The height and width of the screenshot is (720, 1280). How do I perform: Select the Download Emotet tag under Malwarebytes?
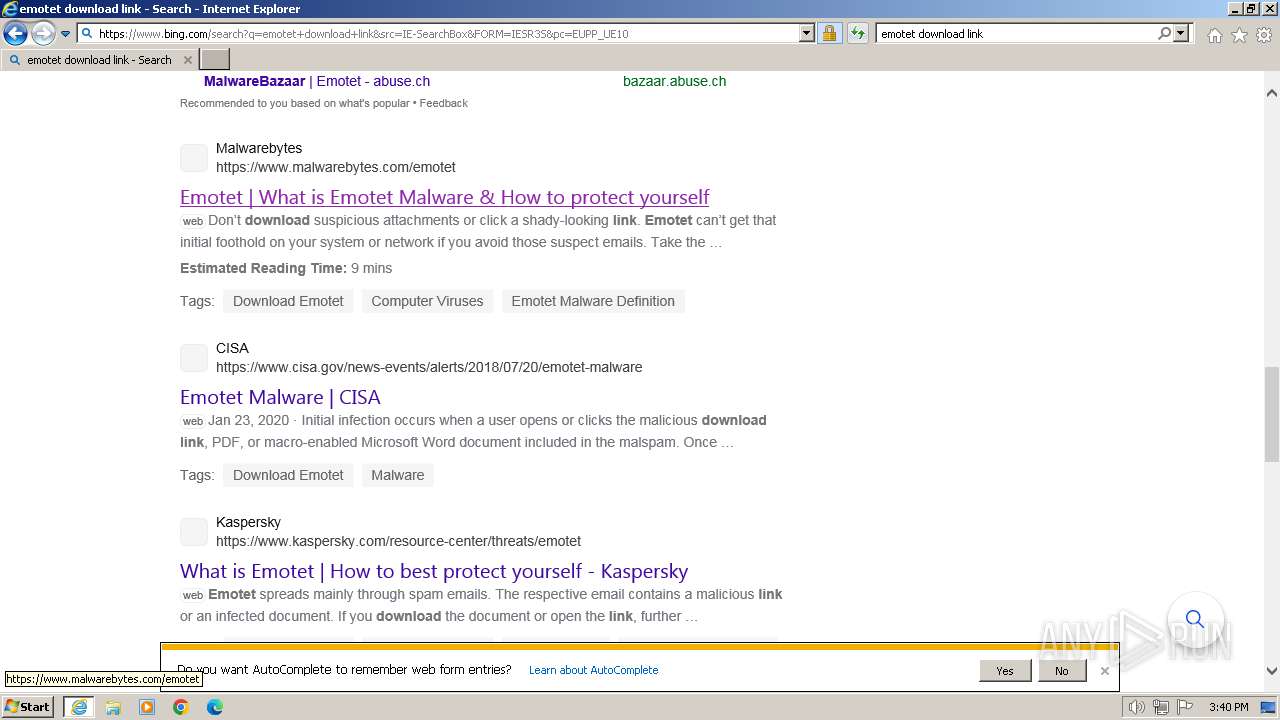click(288, 301)
